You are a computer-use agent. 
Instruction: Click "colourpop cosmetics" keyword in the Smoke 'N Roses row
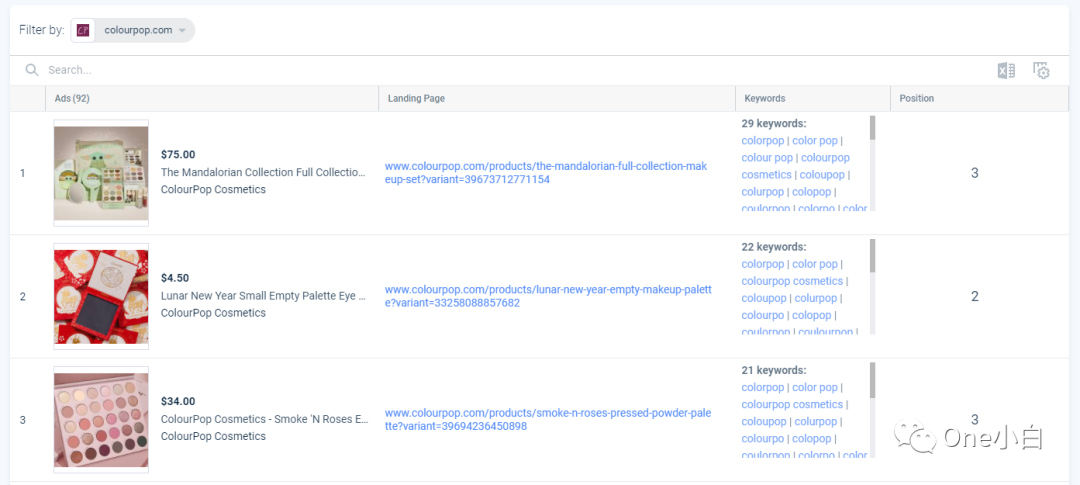click(792, 404)
